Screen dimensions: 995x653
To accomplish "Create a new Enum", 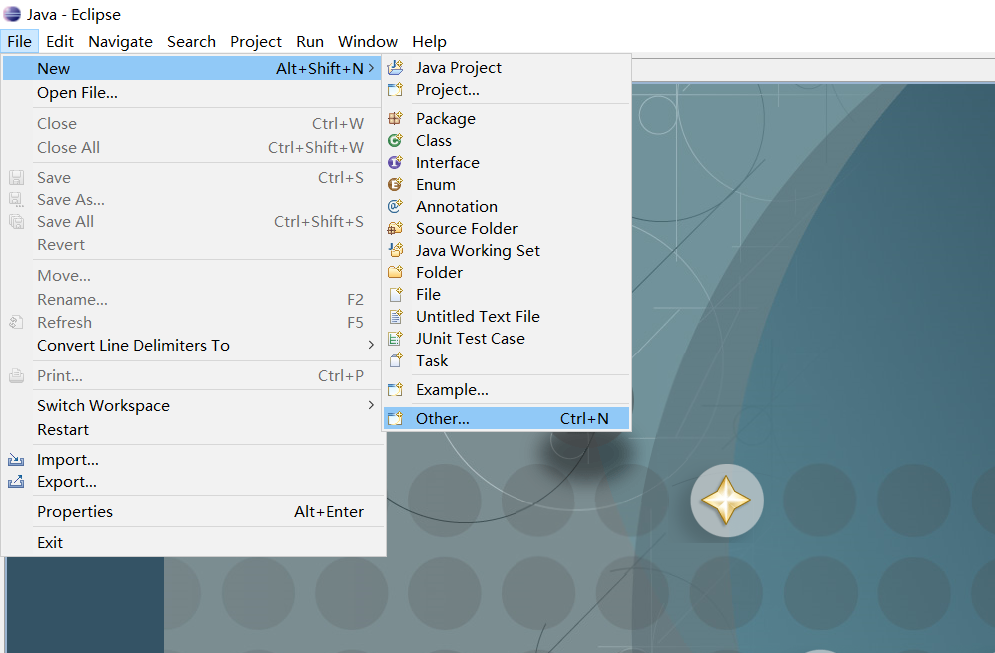I will tap(506, 184).
